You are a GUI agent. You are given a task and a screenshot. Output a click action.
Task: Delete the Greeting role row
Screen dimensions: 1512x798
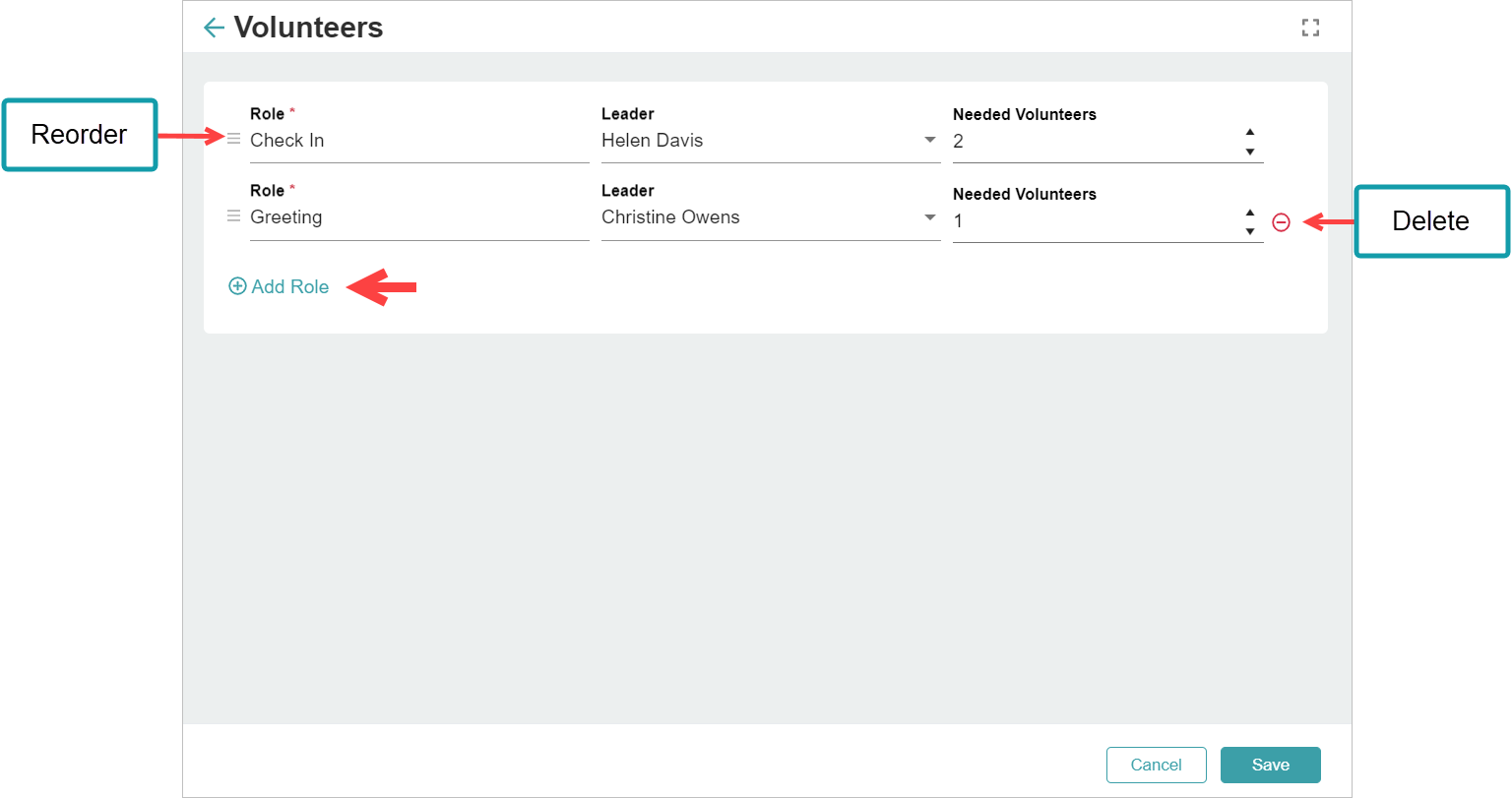[1282, 222]
